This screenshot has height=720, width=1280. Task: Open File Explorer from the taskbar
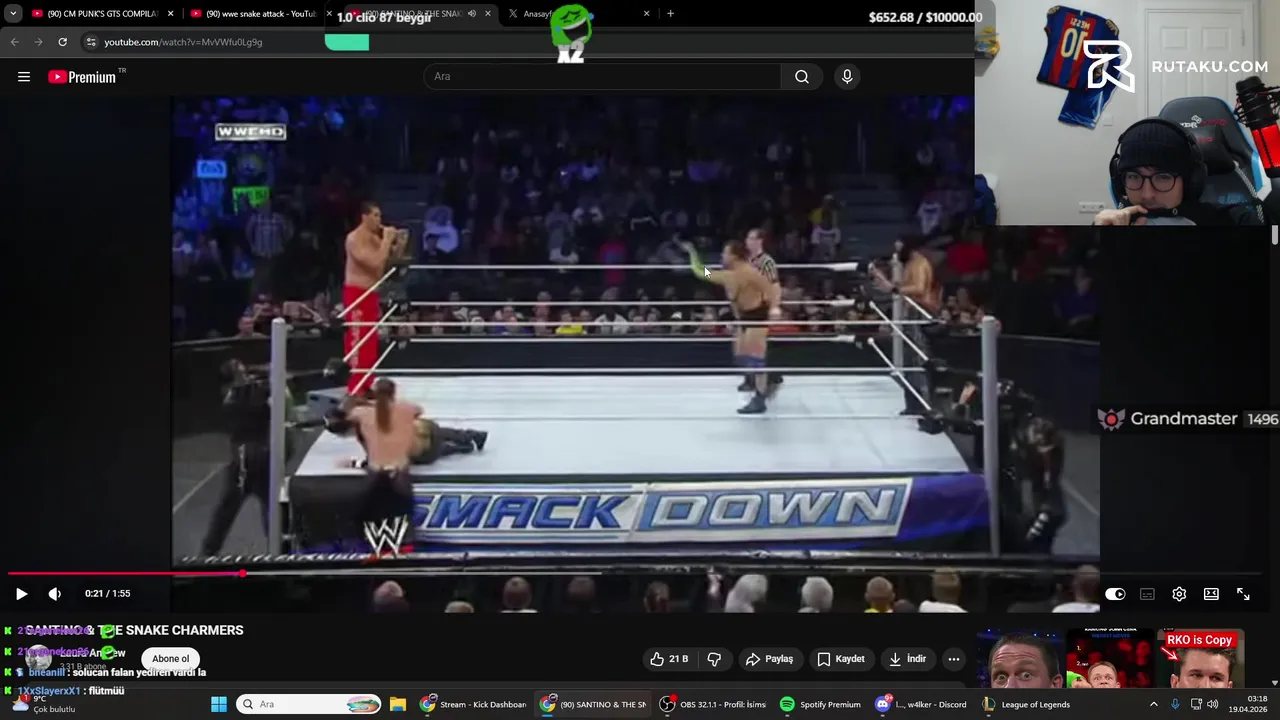pyautogui.click(x=397, y=704)
